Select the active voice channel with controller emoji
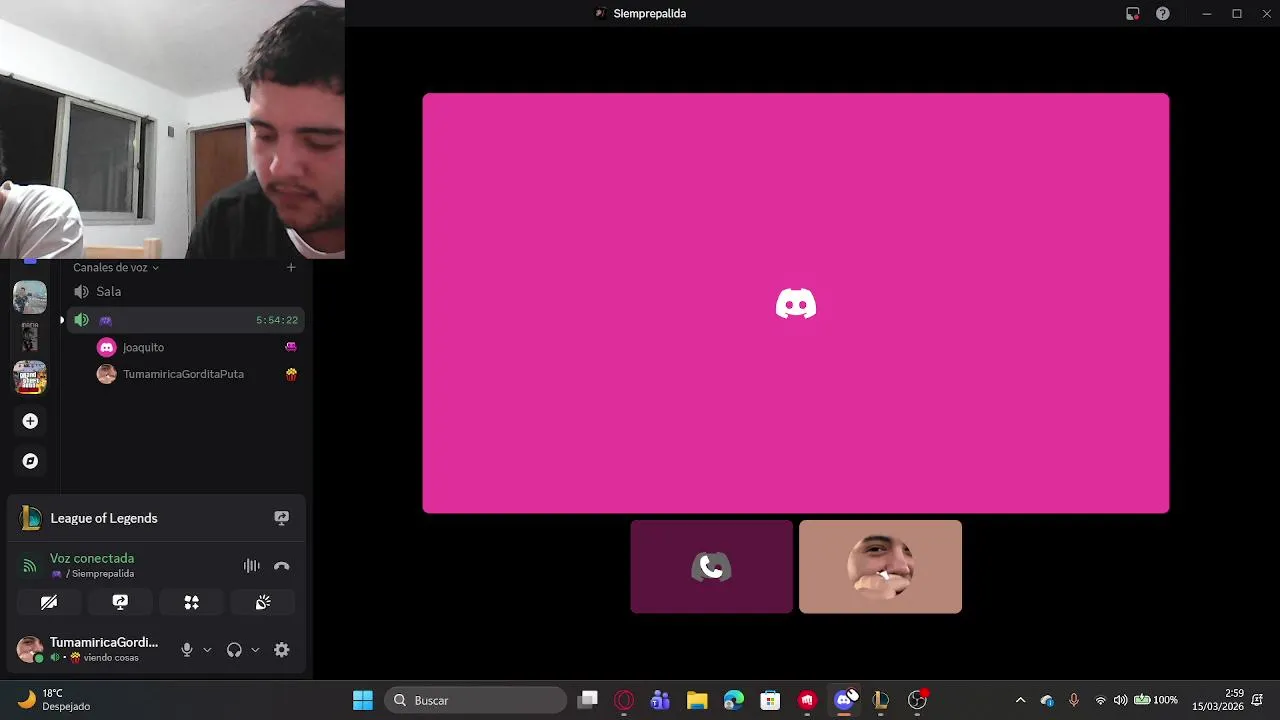 click(x=185, y=320)
